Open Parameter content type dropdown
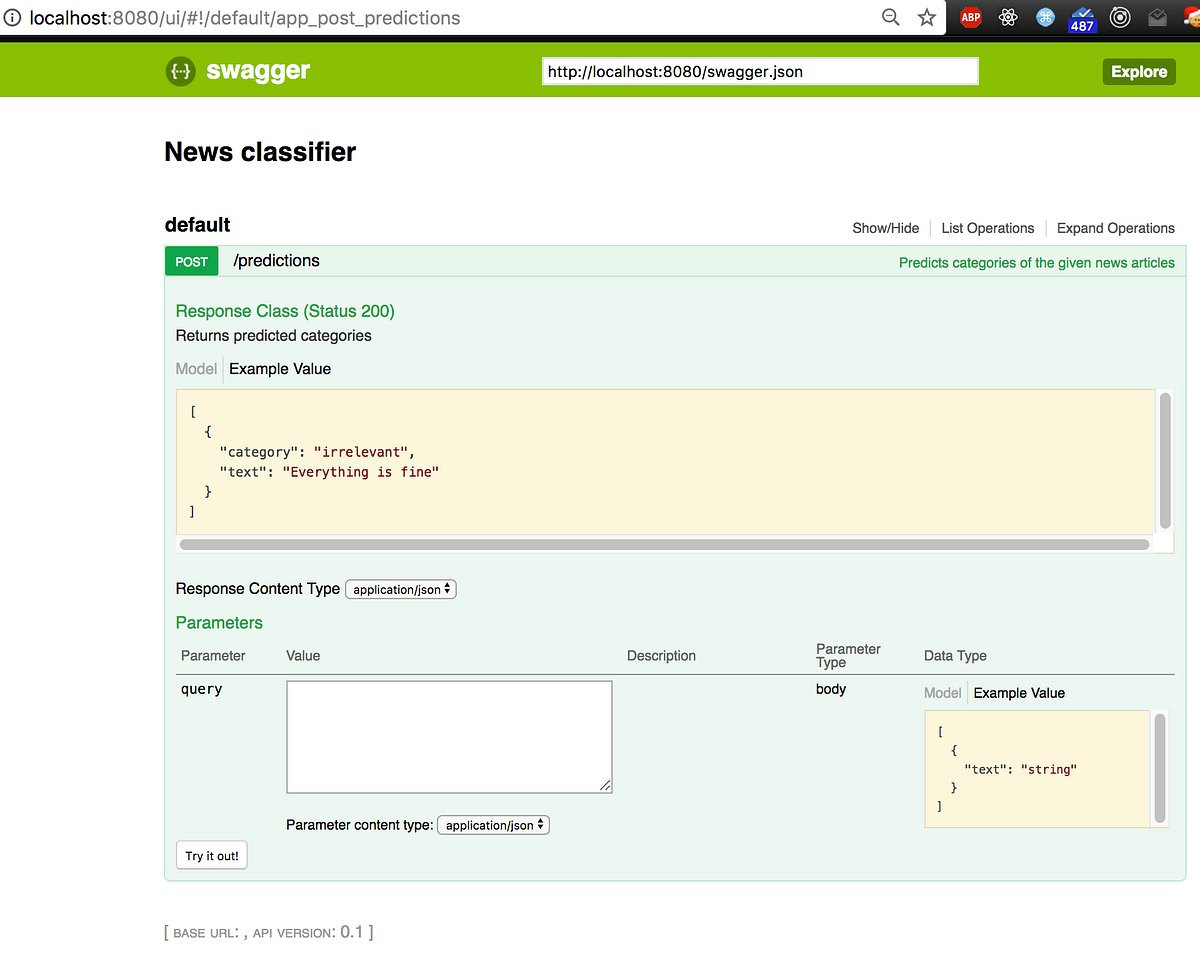The image size is (1200, 960). coord(494,825)
